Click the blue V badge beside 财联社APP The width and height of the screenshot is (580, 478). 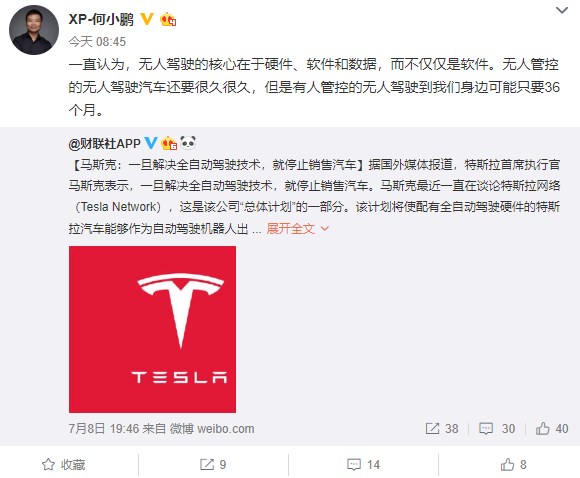(x=151, y=142)
